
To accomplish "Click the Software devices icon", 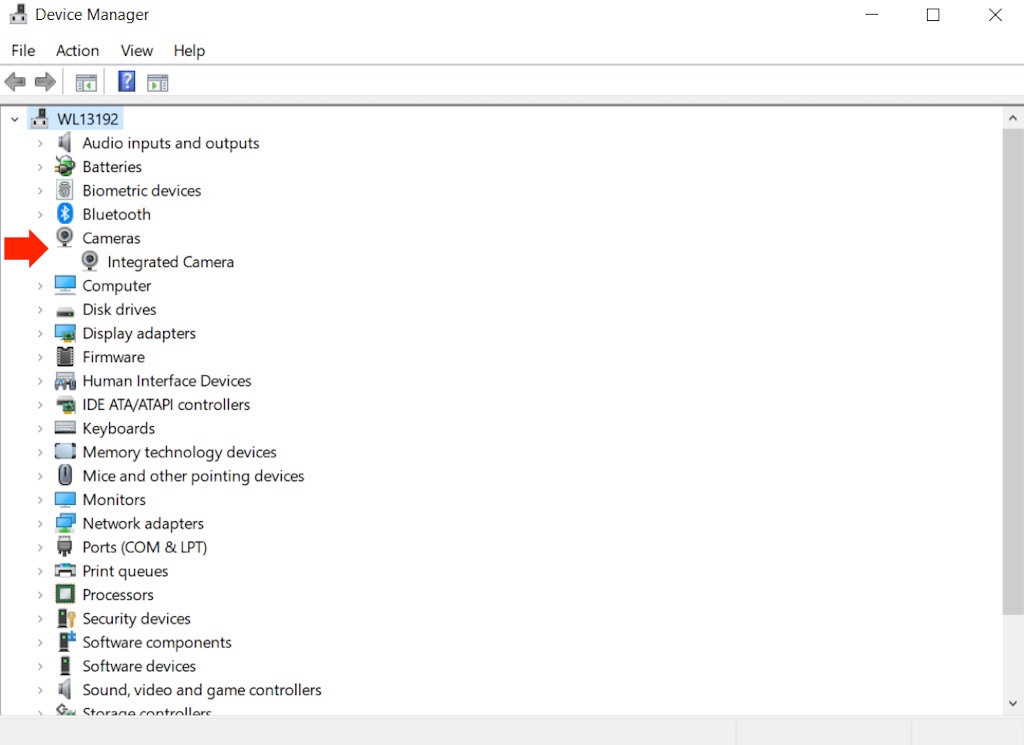I will 65,665.
